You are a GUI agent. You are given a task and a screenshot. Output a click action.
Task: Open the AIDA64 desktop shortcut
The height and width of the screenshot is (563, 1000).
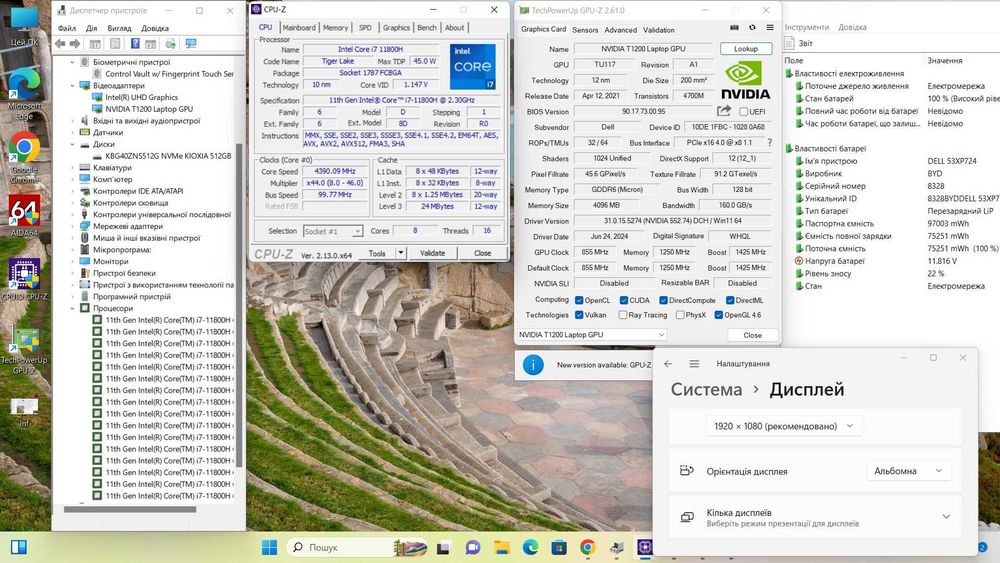tap(24, 216)
